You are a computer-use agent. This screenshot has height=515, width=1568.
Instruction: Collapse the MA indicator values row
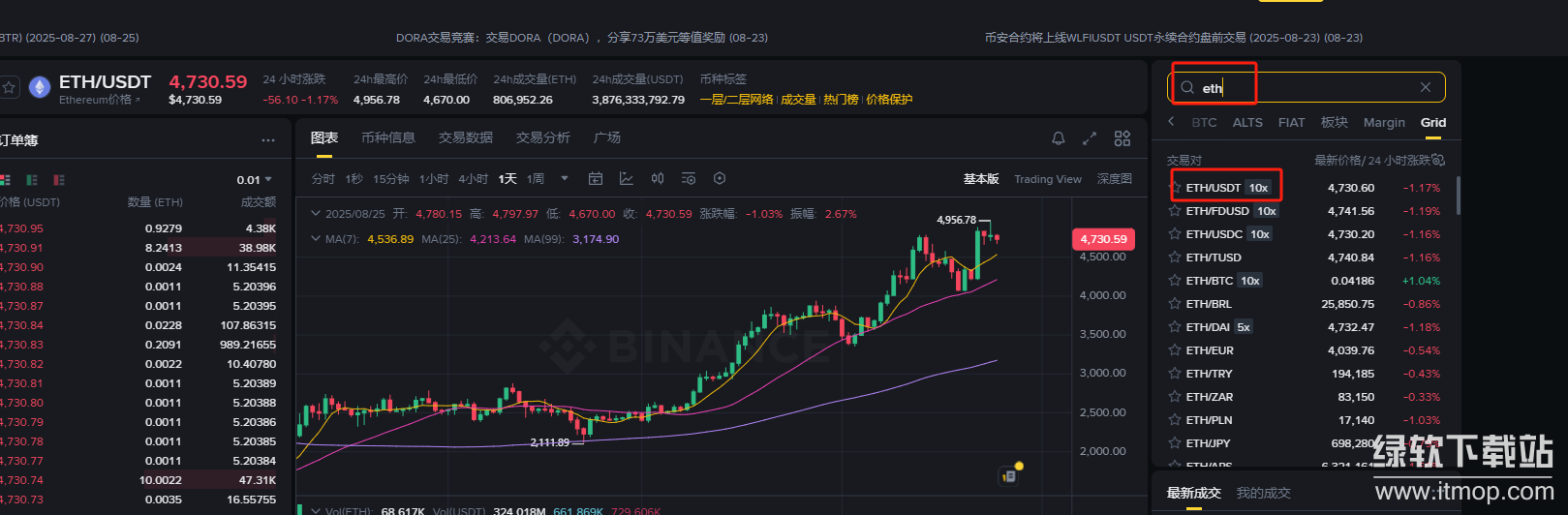[x=315, y=239]
